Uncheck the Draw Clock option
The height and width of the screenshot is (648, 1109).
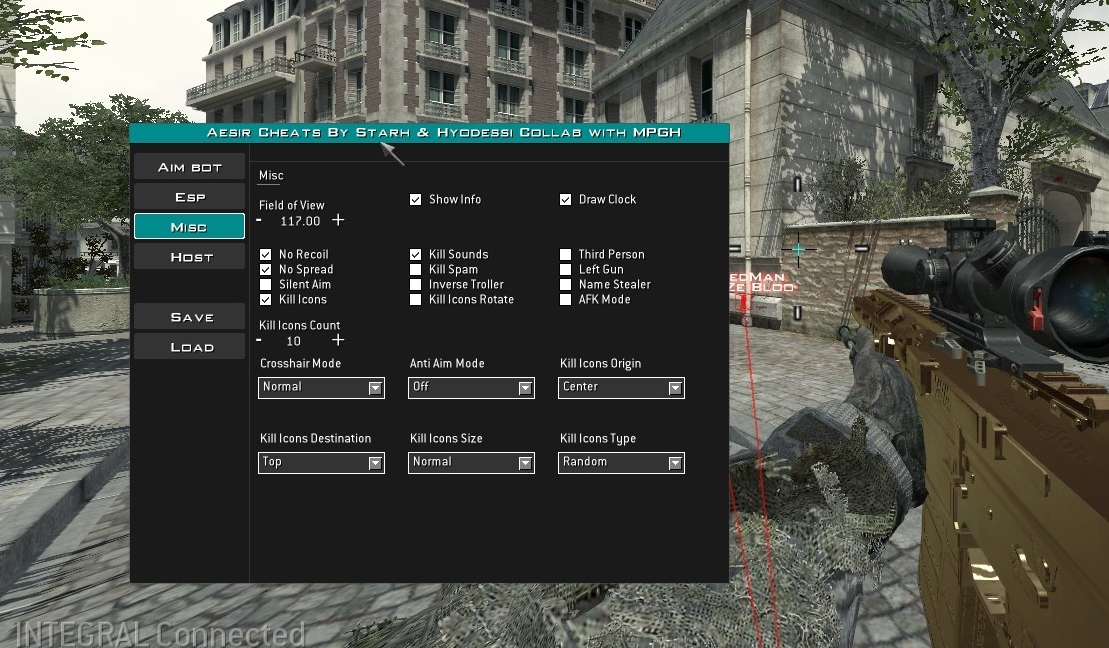566,199
